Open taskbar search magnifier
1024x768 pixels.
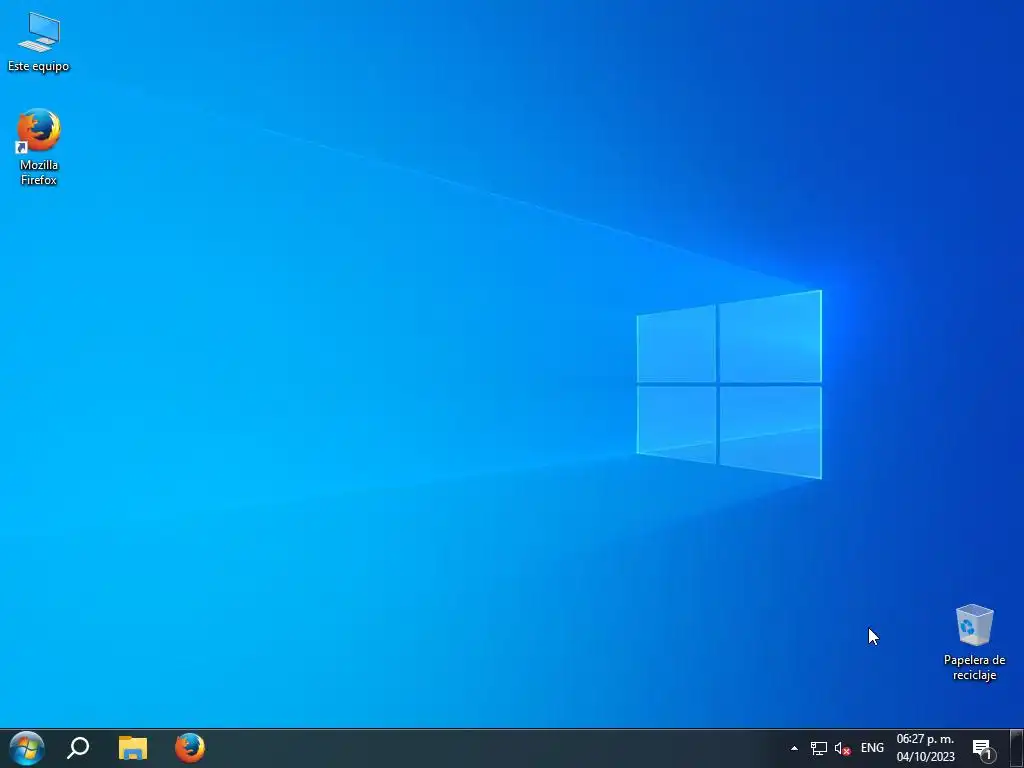[78, 748]
